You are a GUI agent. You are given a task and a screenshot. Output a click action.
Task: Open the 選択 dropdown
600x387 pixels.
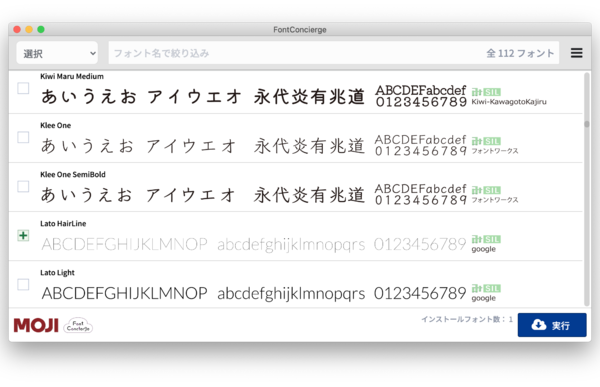57,53
